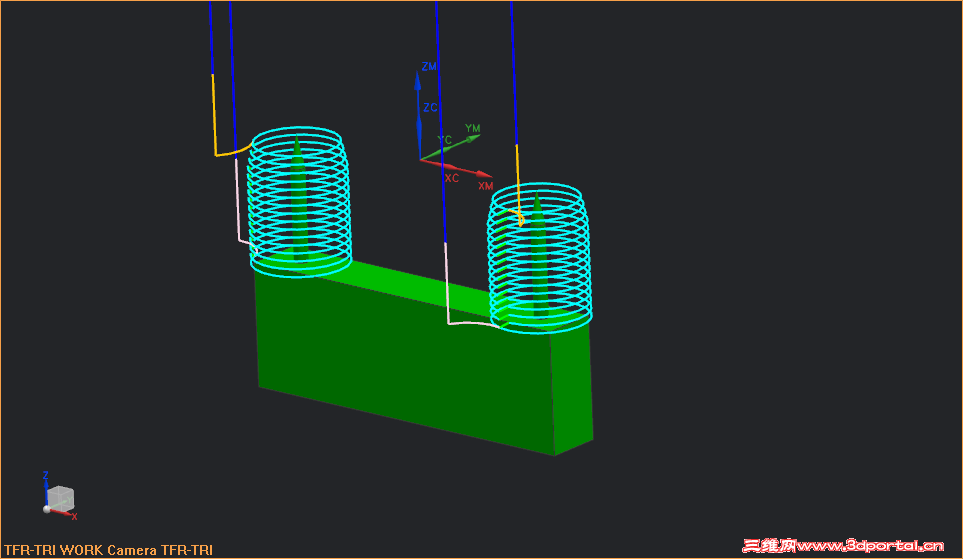963x559 pixels.
Task: Select the YM axis label
Action: pyautogui.click(x=472, y=128)
